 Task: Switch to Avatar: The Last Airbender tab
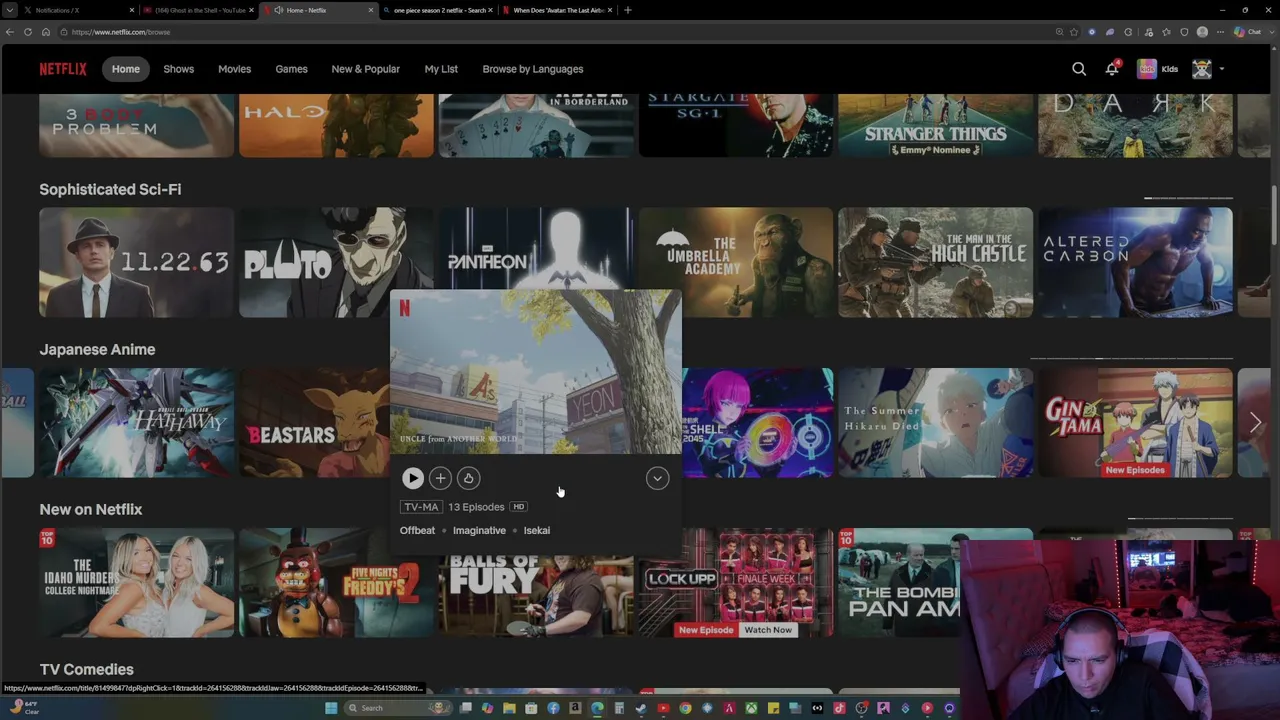[557, 10]
